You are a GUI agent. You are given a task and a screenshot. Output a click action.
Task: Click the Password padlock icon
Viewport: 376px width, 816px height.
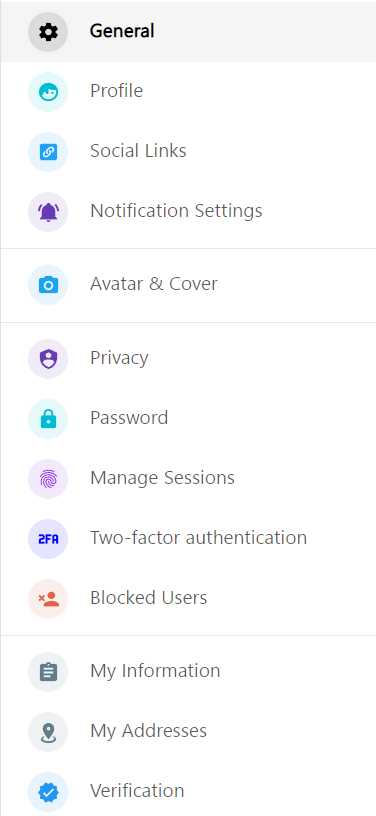point(48,418)
